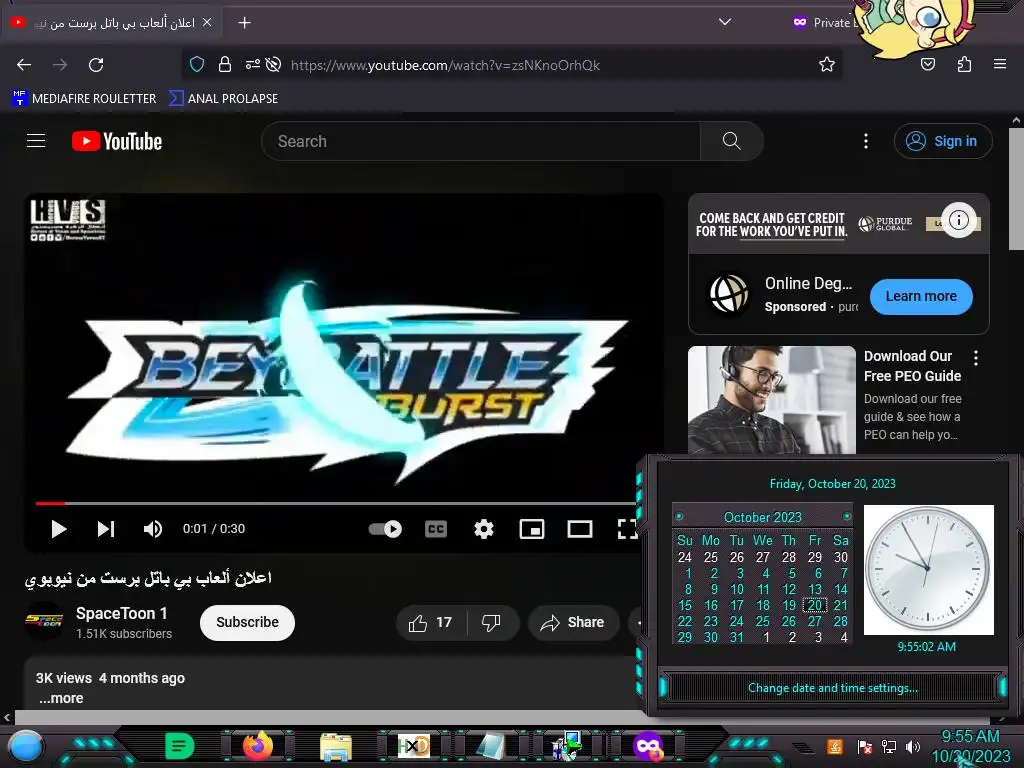Play the video
This screenshot has height=768, width=1024.
59,529
